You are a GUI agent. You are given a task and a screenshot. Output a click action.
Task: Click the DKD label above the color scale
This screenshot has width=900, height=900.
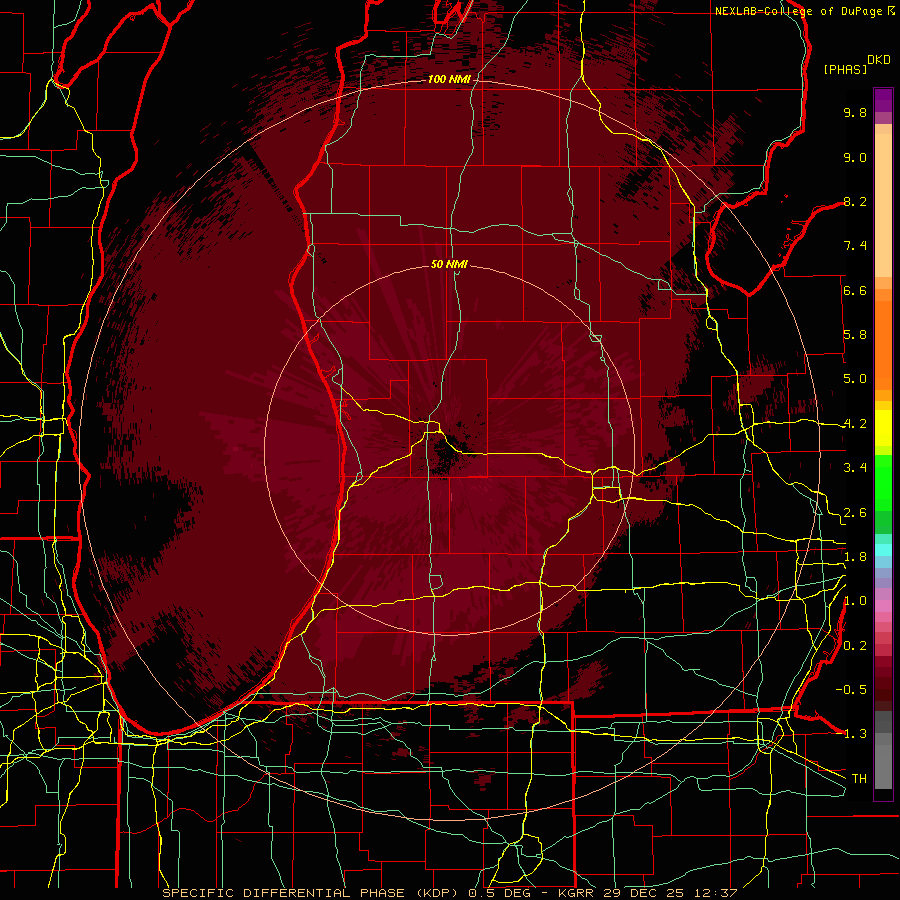point(879,60)
